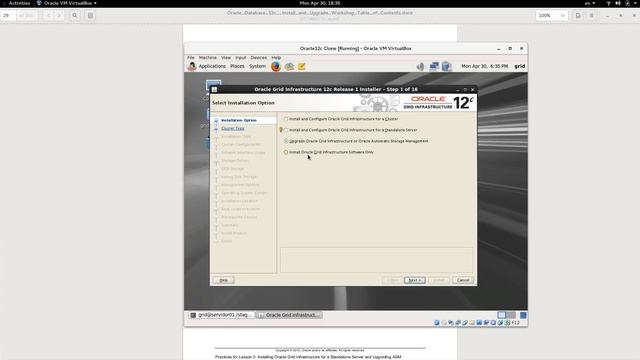Go to next page with right arrow

tap(59, 16)
